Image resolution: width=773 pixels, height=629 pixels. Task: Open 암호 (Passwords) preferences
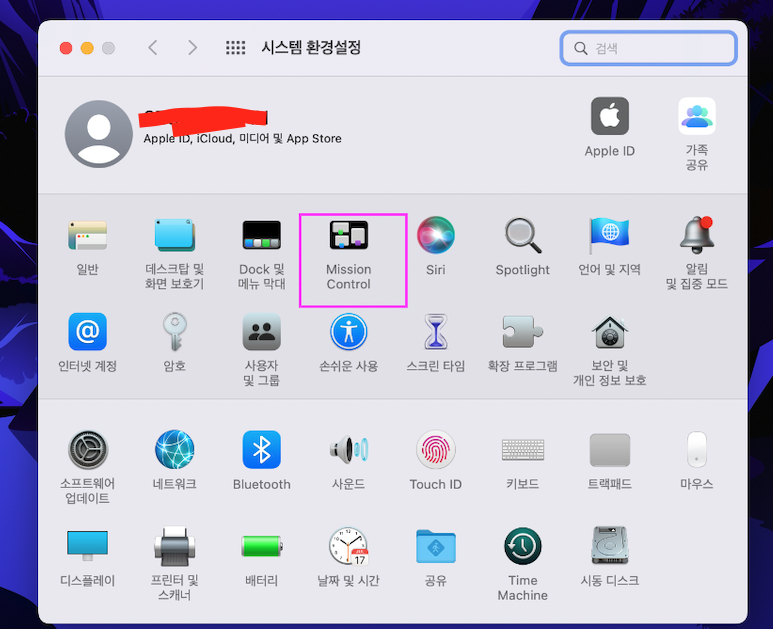[175, 331]
